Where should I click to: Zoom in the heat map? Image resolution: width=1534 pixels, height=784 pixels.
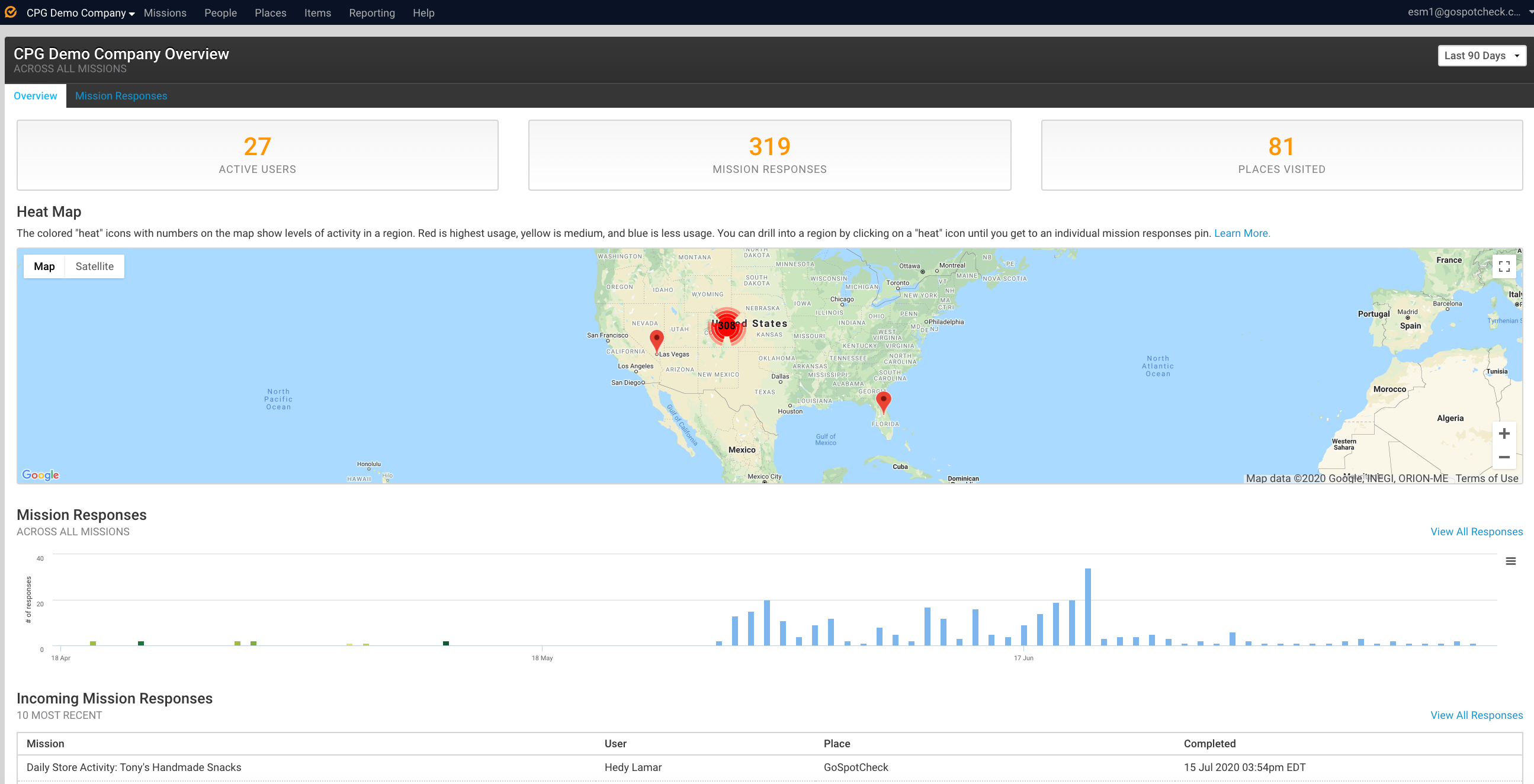click(1504, 433)
